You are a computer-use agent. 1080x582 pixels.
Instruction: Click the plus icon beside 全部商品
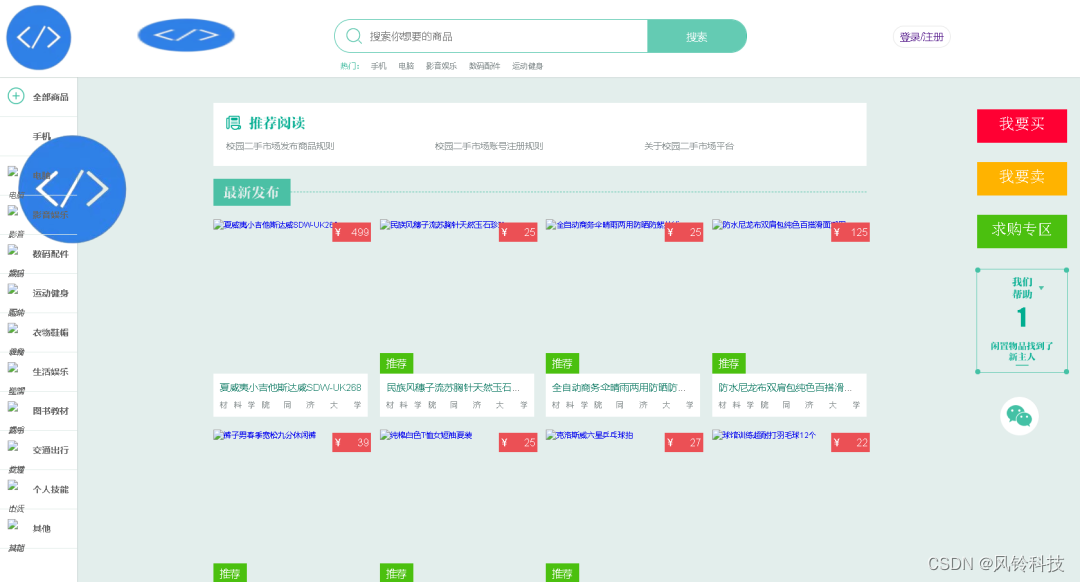pos(16,96)
